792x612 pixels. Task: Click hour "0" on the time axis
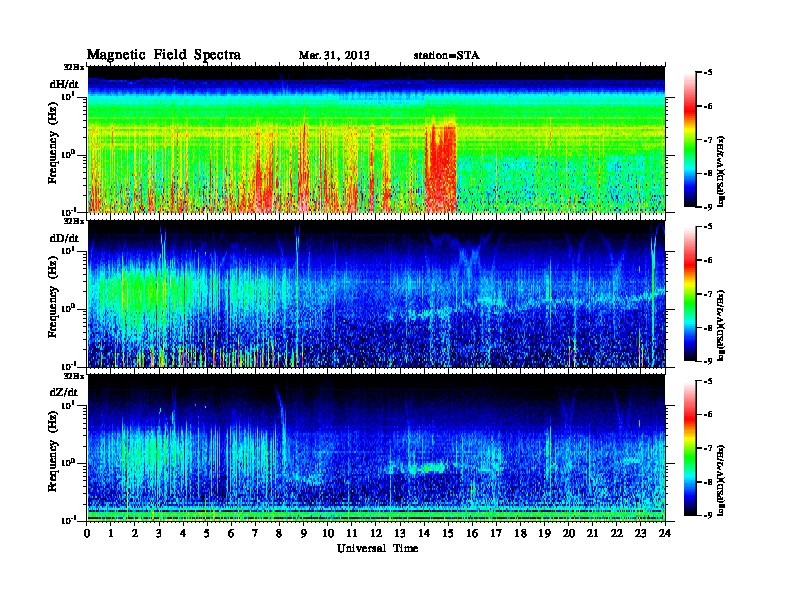click(87, 533)
